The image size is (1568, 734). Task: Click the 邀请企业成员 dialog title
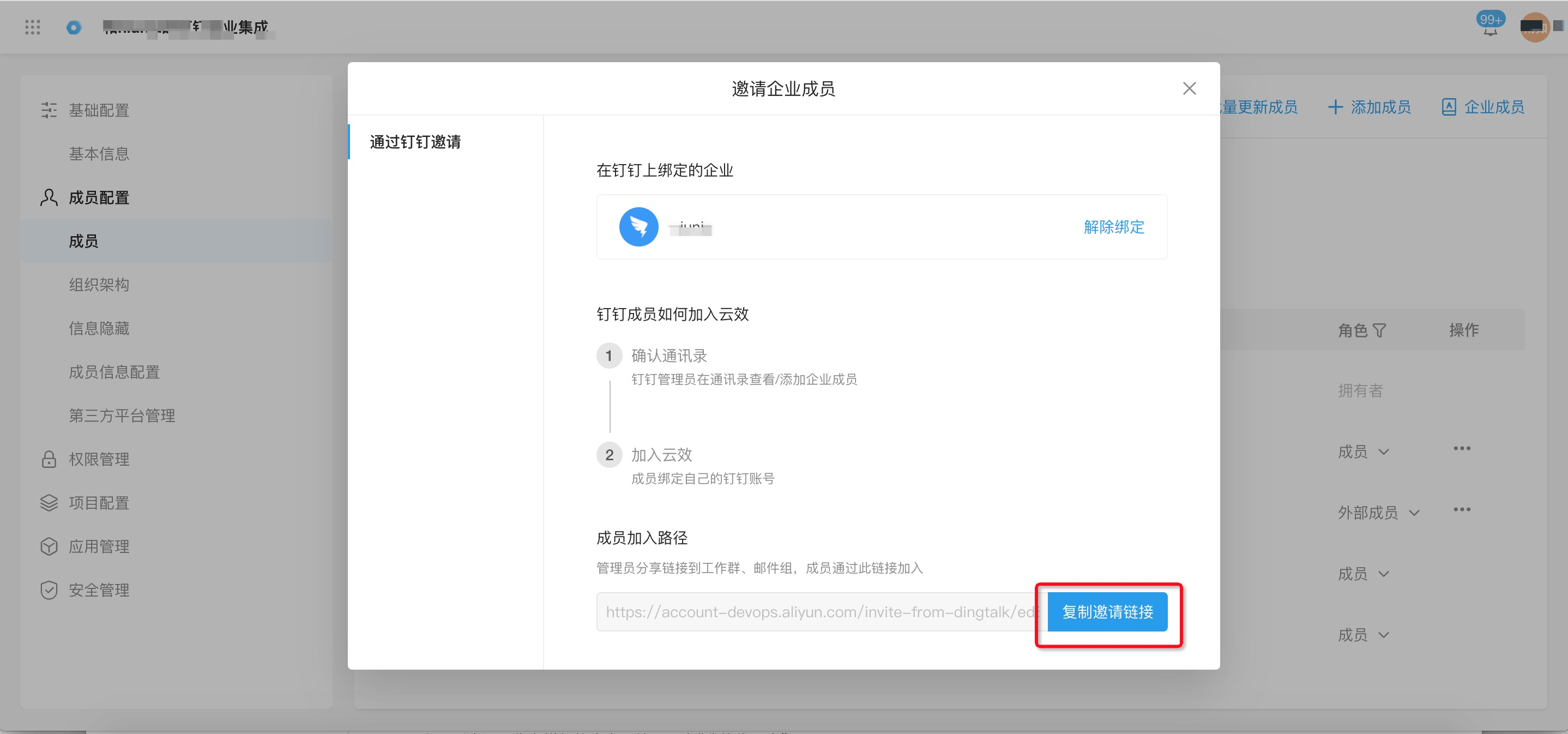(x=783, y=89)
